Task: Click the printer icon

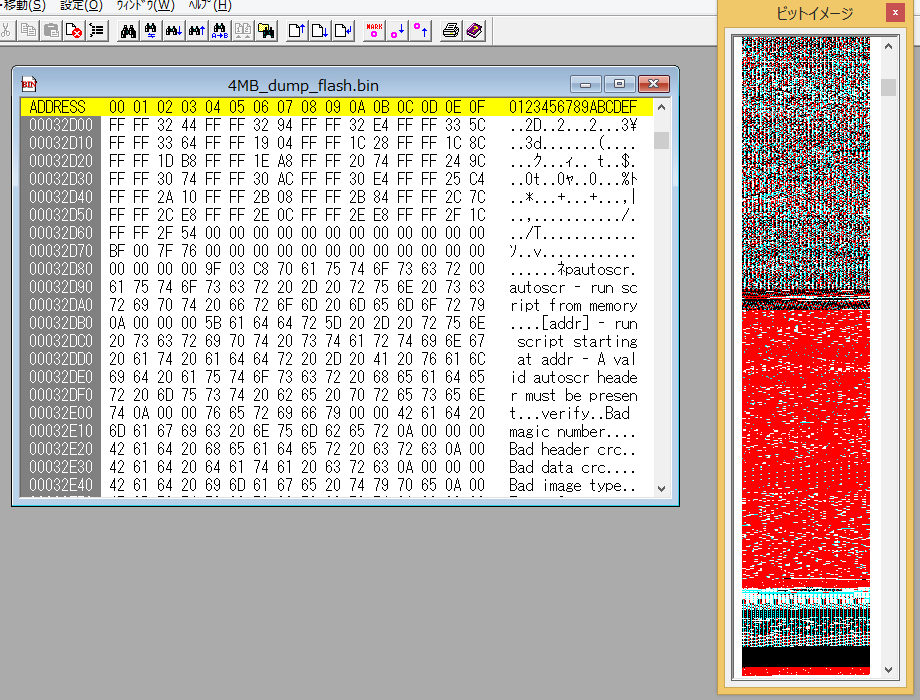Action: [451, 31]
